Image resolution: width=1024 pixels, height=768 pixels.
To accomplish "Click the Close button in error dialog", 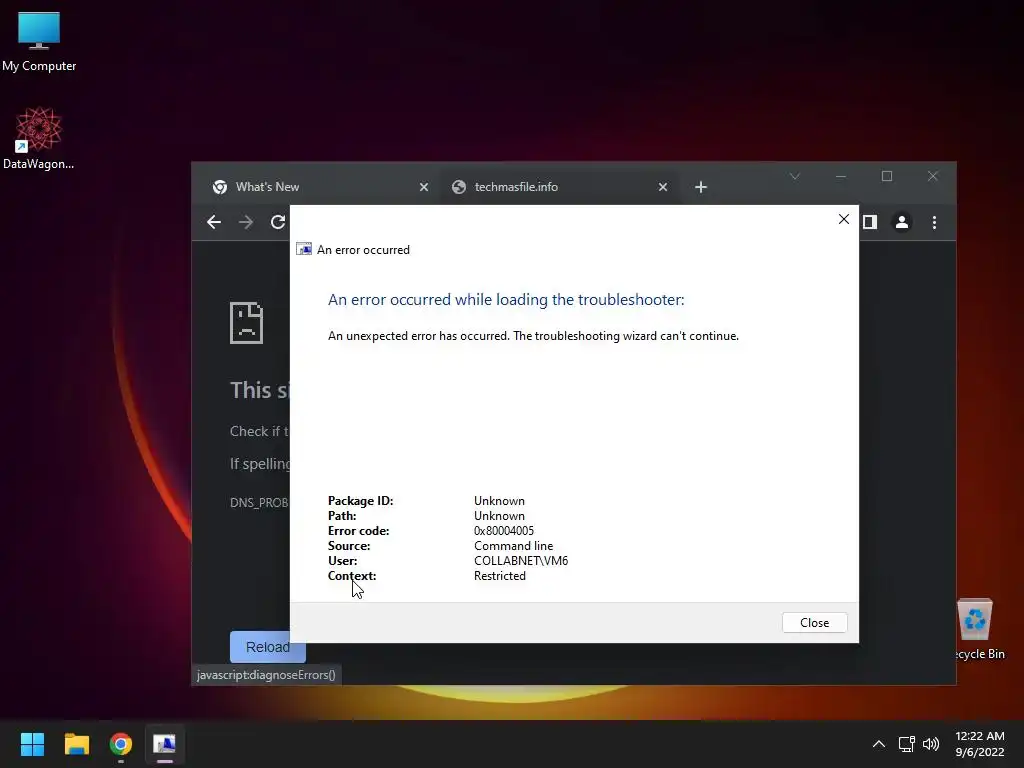I will click(x=814, y=623).
